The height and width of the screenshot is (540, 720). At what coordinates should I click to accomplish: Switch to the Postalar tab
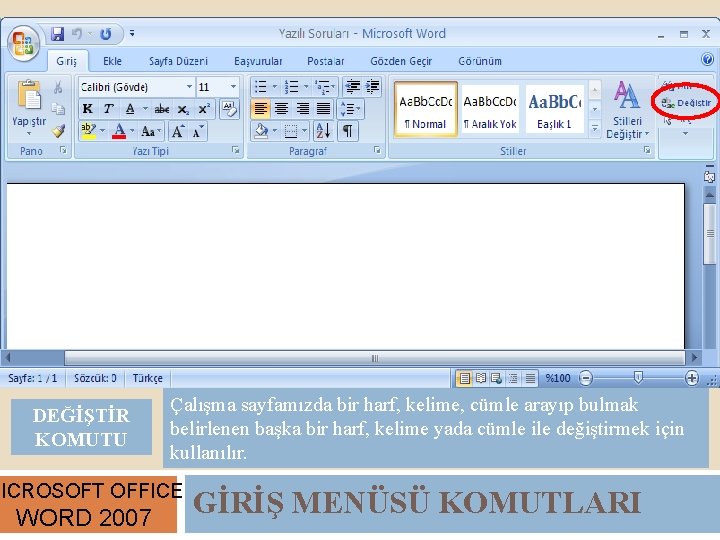point(326,61)
